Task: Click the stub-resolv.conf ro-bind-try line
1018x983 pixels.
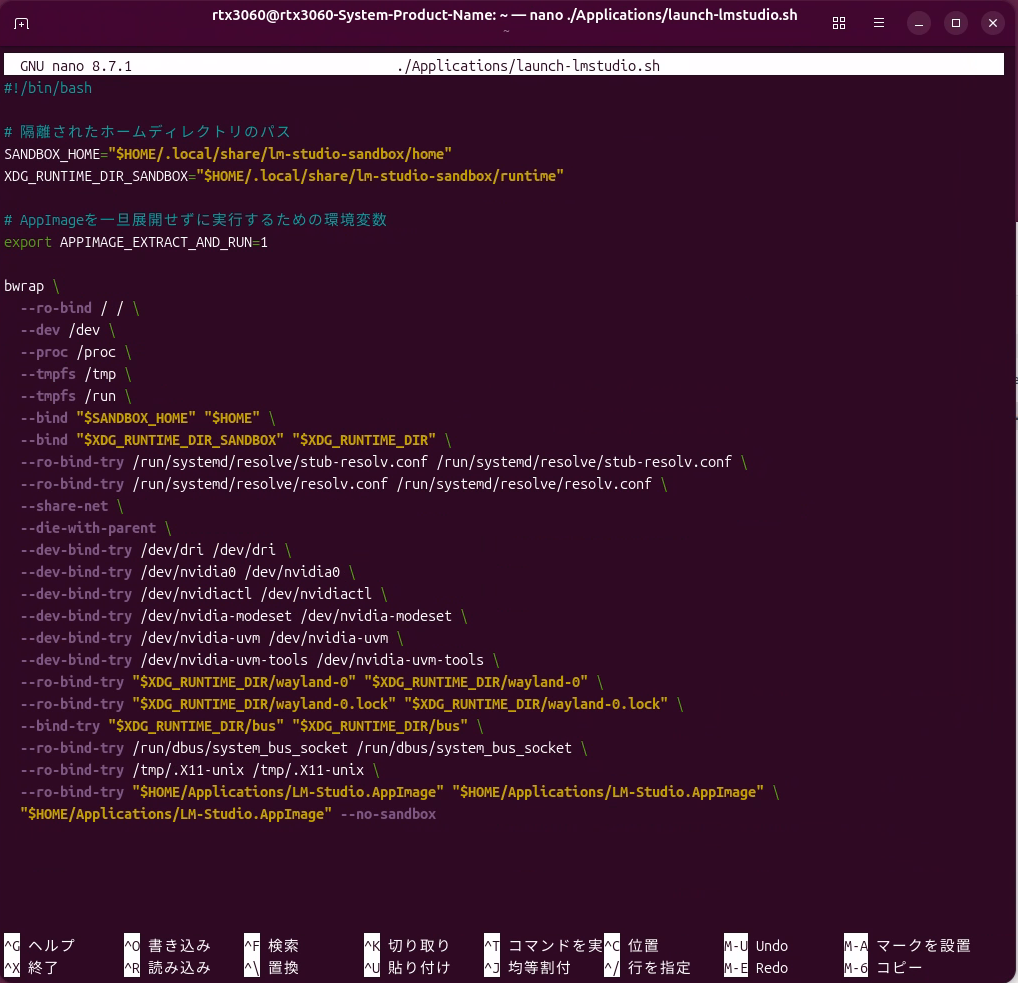Action: [x=384, y=462]
